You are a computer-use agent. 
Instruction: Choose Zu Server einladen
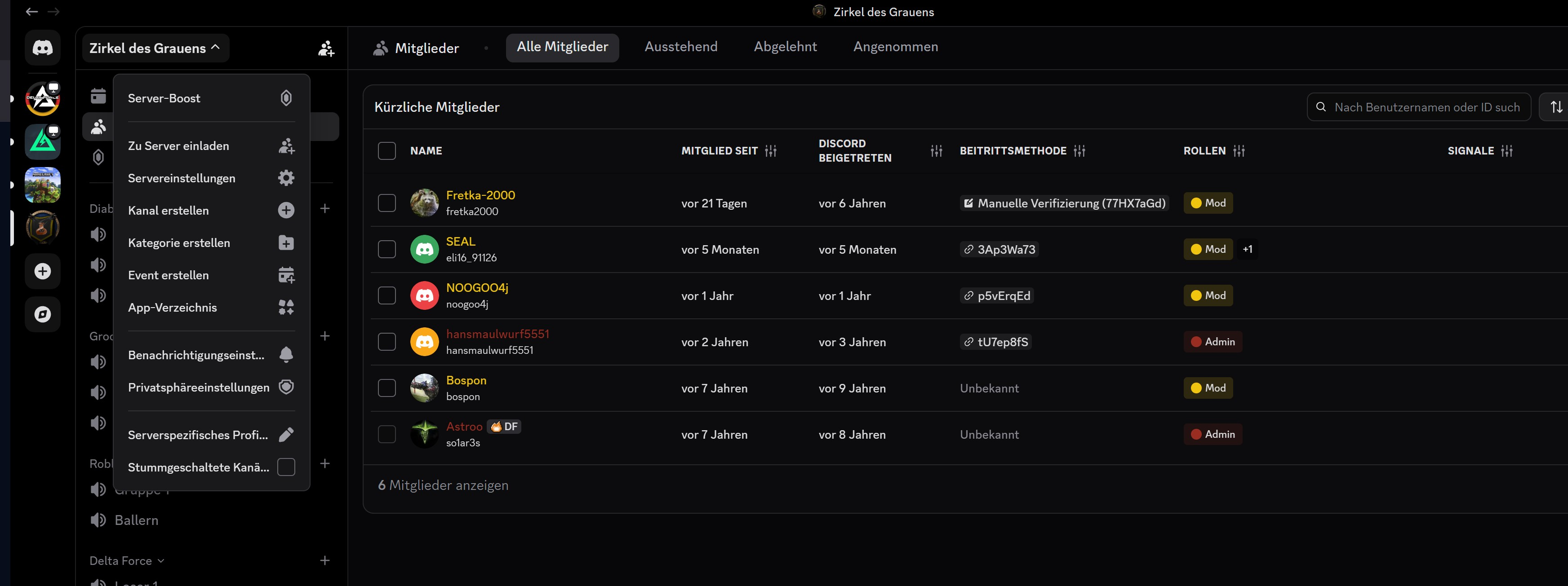211,146
